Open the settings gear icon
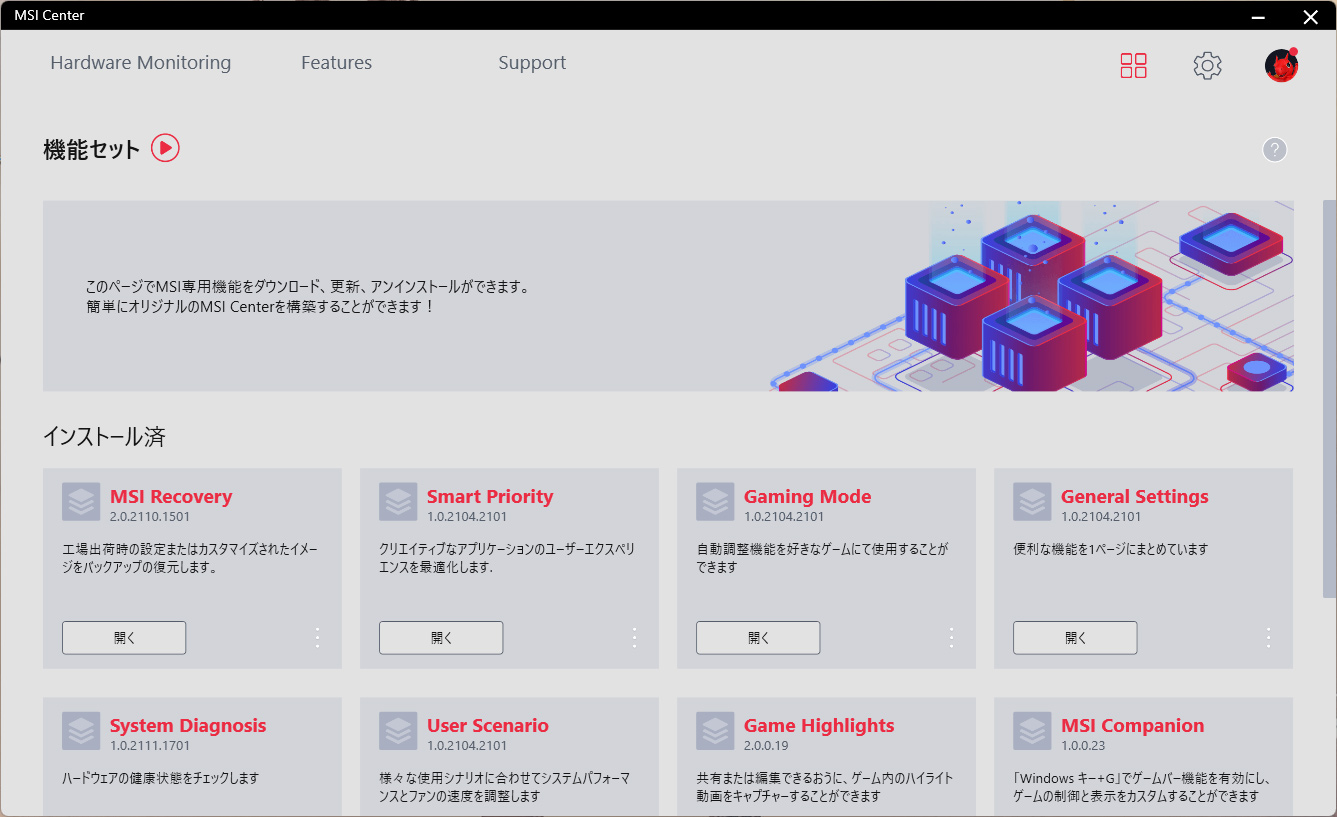Screen dimensions: 1337x817 coord(1207,66)
